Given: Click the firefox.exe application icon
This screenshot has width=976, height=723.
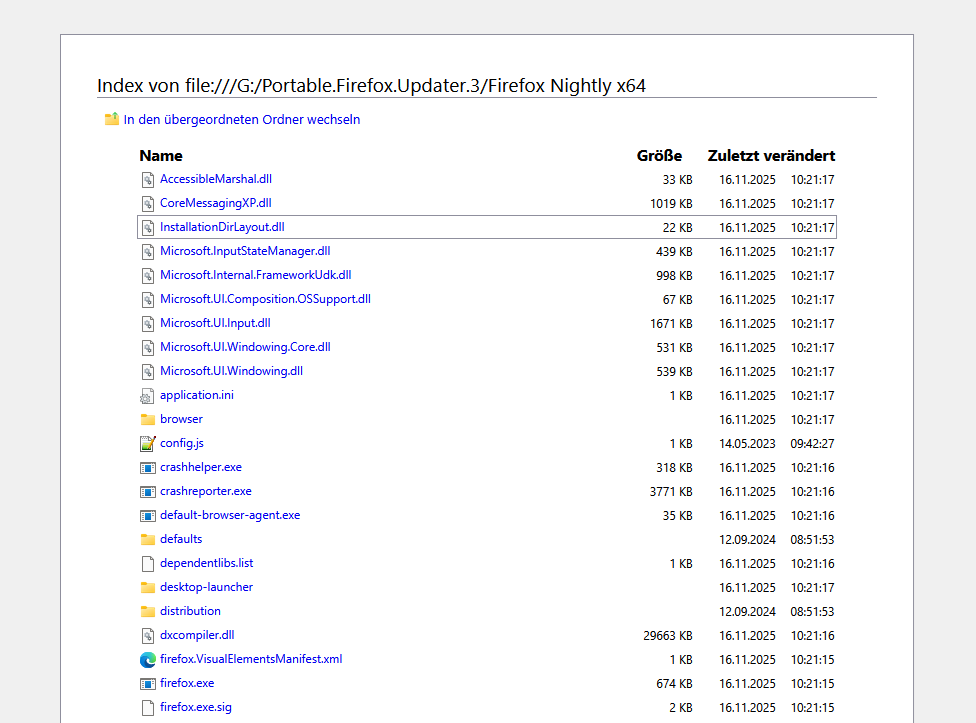Looking at the screenshot, I should pyautogui.click(x=148, y=683).
